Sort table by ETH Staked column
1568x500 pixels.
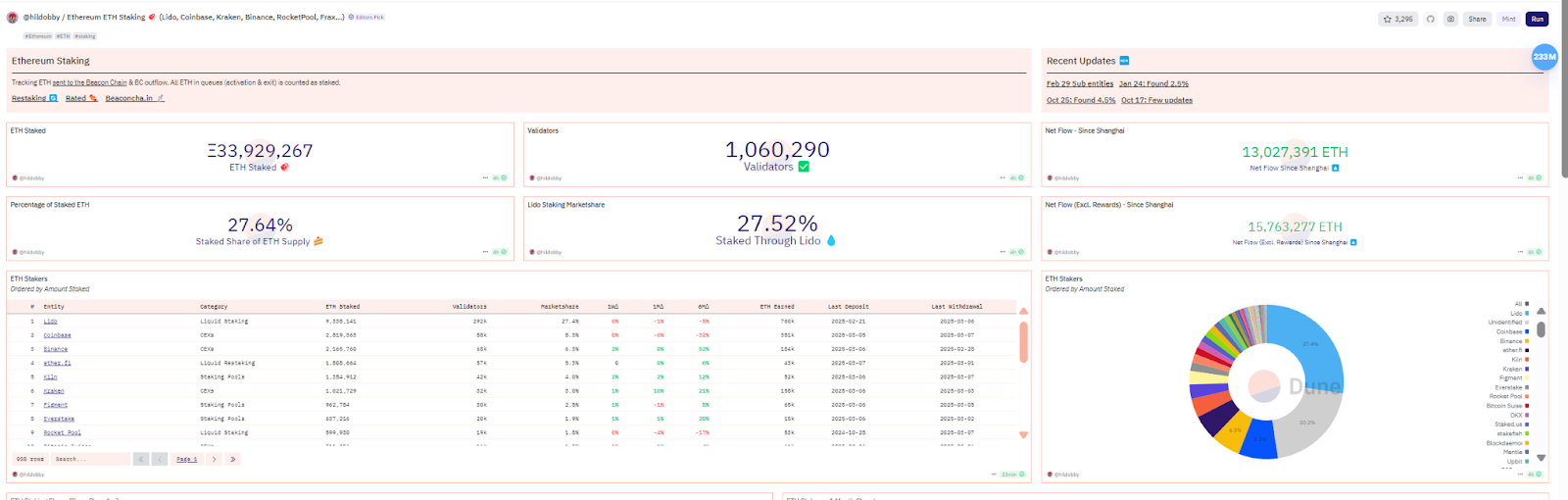[x=343, y=307]
